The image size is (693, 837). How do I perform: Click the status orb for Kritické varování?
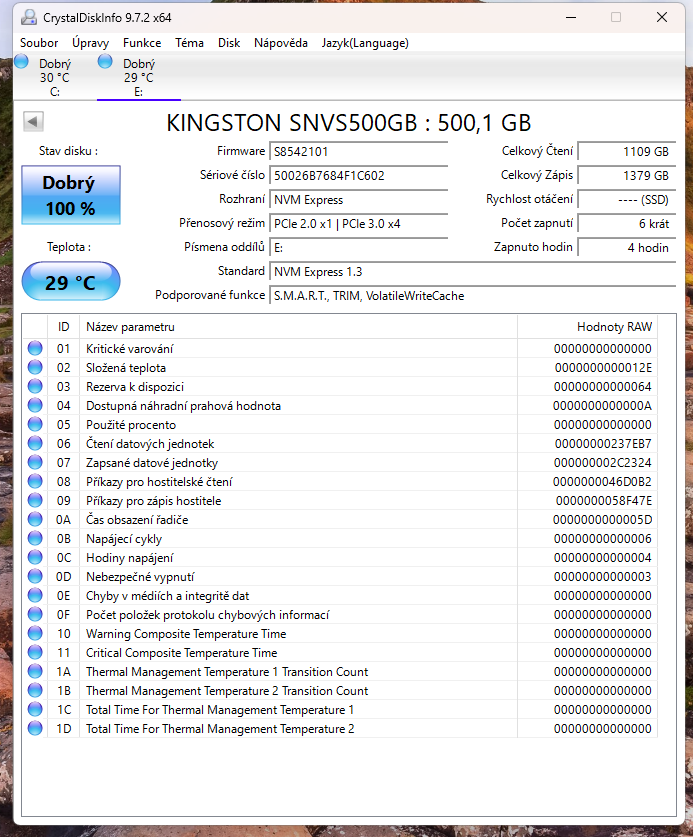point(35,349)
